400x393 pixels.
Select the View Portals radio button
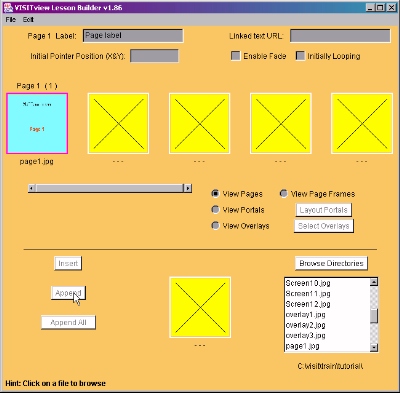coord(215,209)
